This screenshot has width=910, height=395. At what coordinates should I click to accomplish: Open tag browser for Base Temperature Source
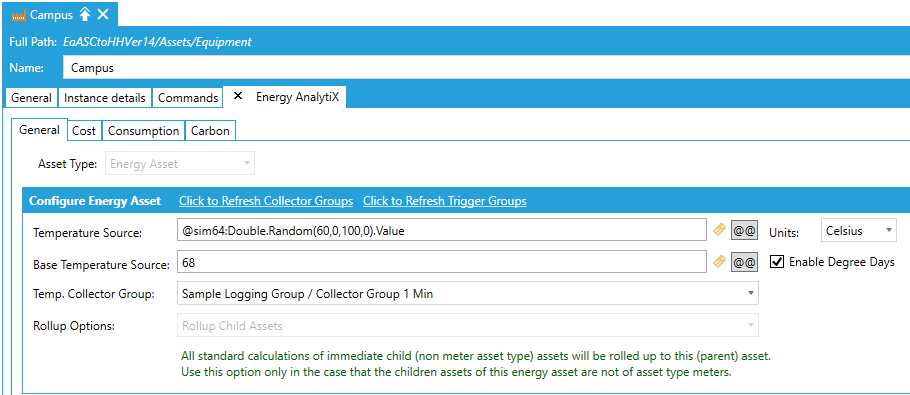tap(719, 262)
